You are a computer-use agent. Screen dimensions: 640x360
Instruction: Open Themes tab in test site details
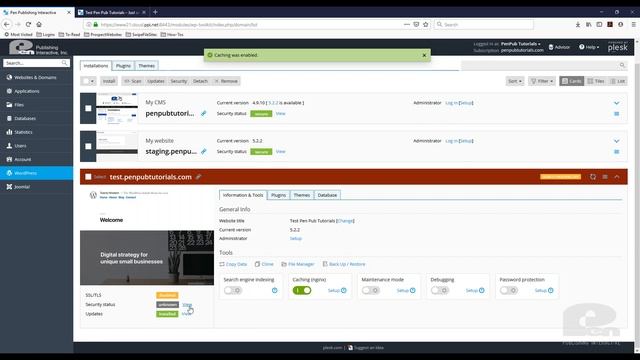click(x=302, y=195)
